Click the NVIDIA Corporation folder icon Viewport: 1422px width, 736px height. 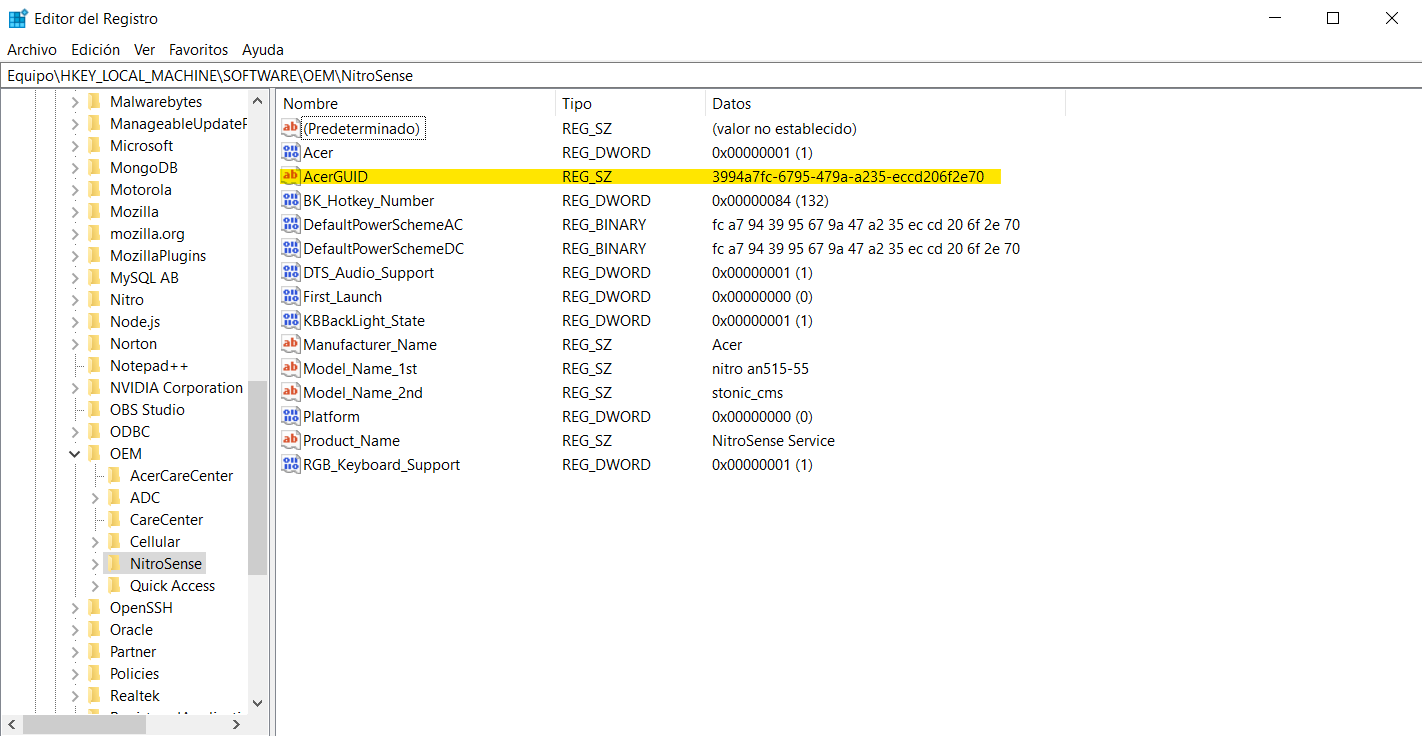(x=94, y=387)
